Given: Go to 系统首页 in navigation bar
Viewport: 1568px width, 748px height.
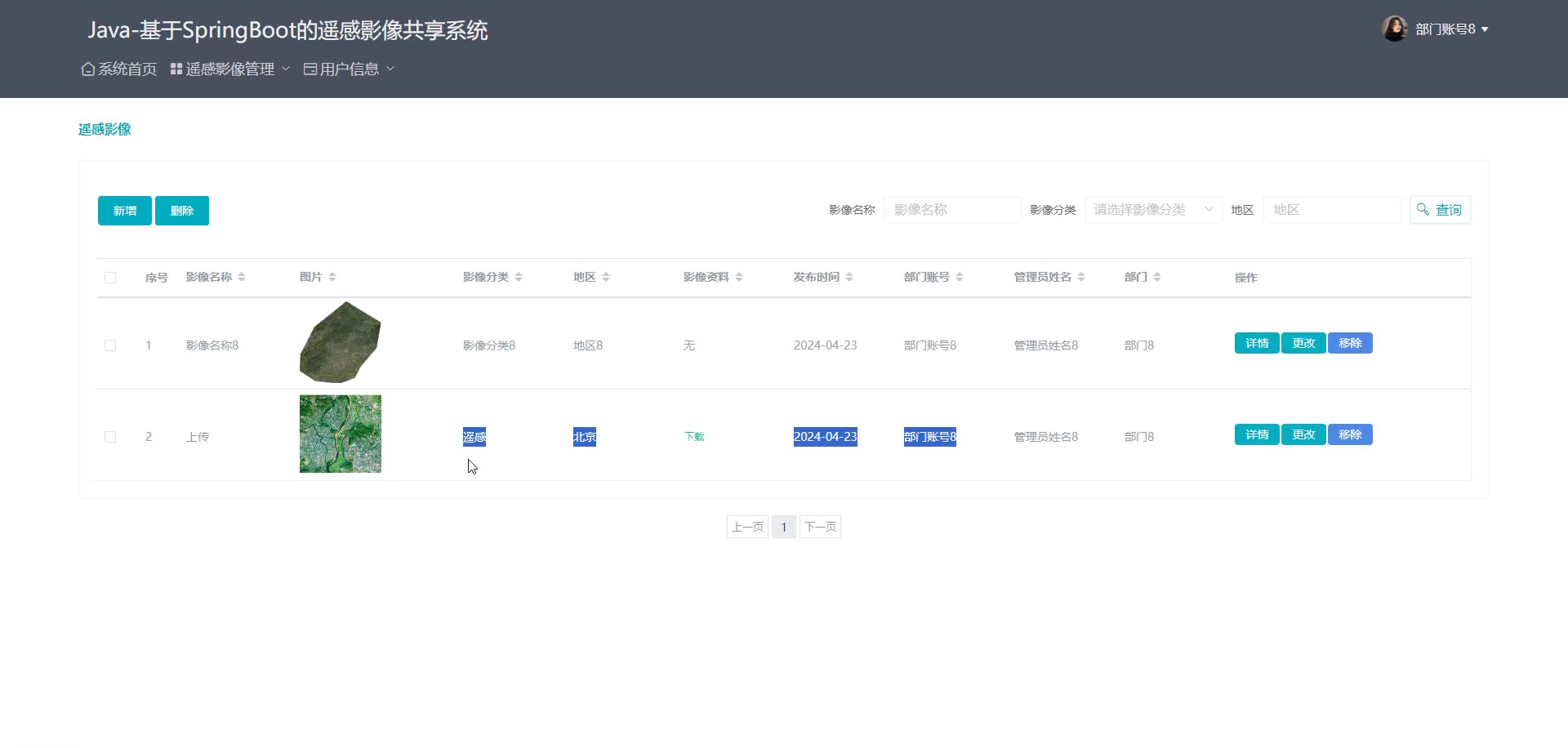Looking at the screenshot, I should pos(119,69).
